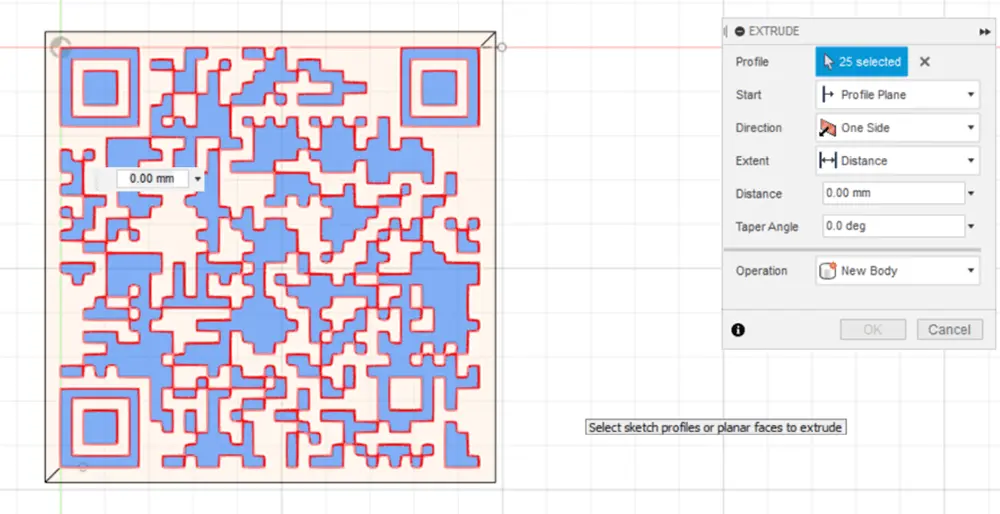Click the top-right QR finder pattern center square

[x=439, y=87]
